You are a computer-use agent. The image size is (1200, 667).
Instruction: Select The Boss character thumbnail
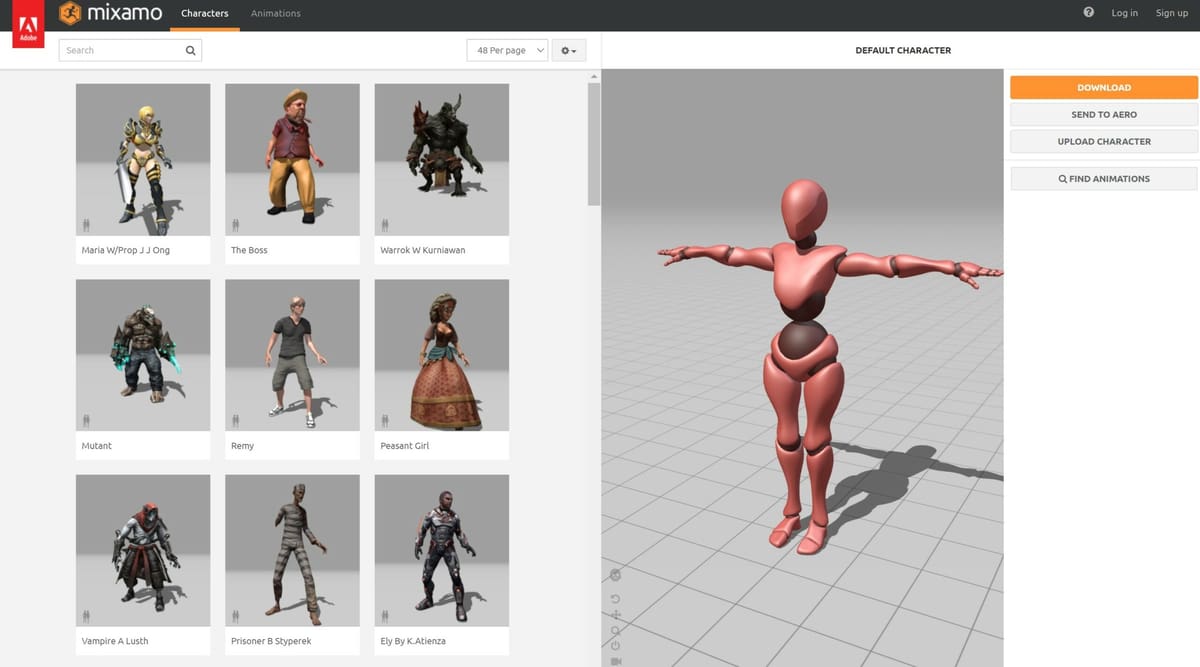pos(292,160)
